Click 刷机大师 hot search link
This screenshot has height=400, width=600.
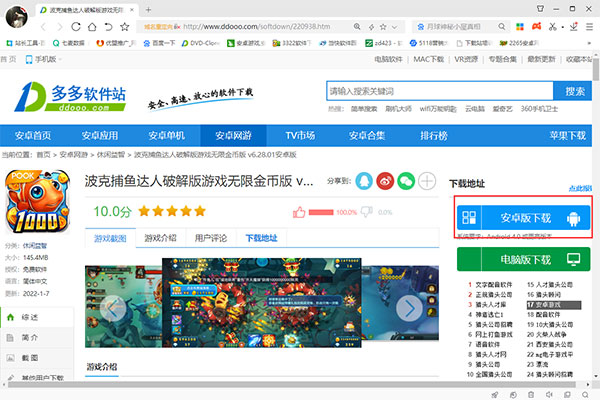[398, 109]
